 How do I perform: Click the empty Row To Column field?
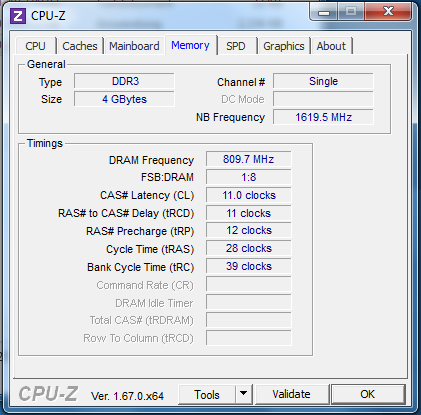249,338
